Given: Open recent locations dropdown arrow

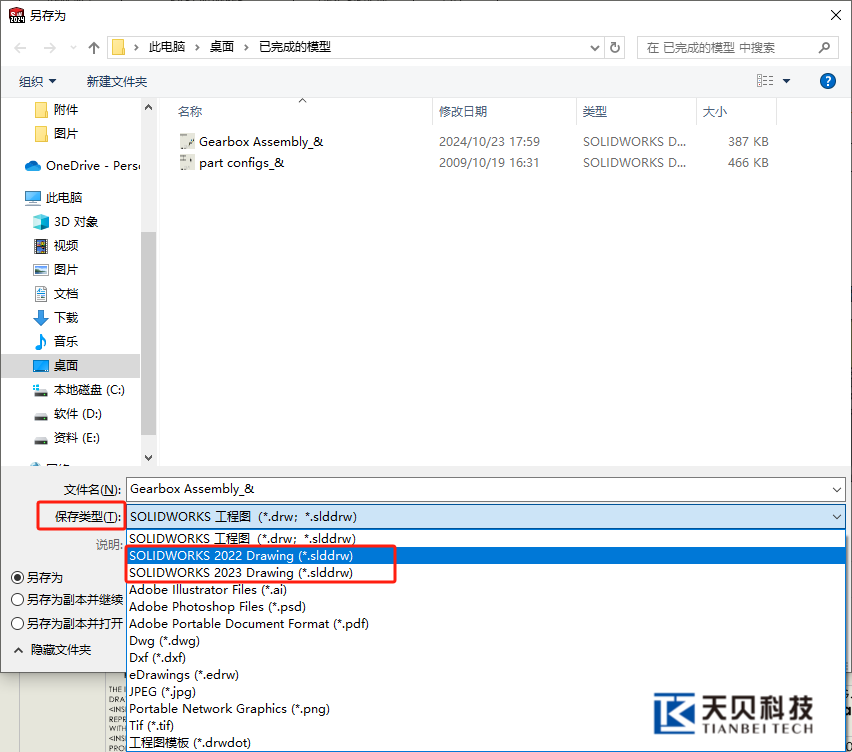Looking at the screenshot, I should click(73, 48).
